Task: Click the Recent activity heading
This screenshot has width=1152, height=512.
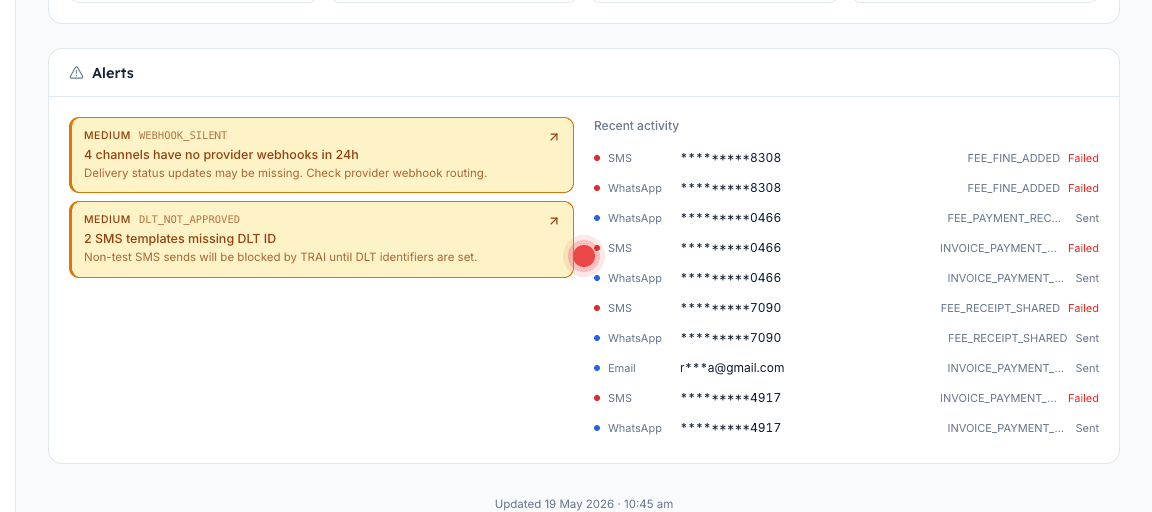Action: [x=636, y=126]
